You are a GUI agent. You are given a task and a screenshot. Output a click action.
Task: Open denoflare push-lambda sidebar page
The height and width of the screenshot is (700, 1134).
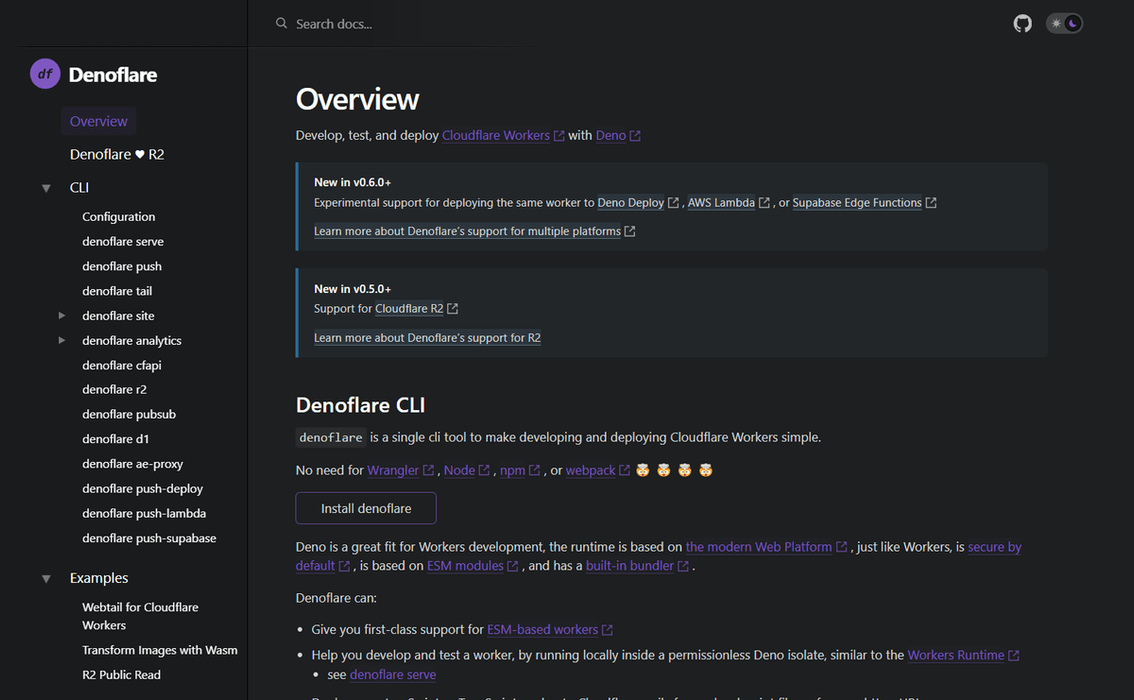(x=144, y=513)
